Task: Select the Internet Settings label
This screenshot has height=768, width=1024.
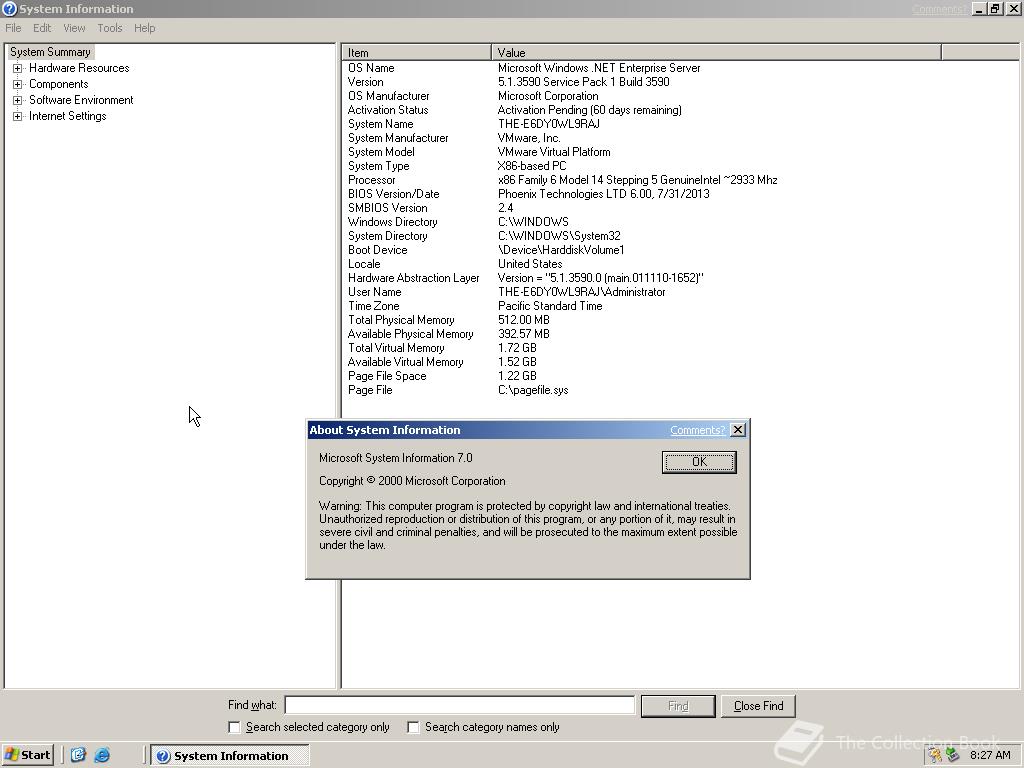Action: click(x=67, y=116)
